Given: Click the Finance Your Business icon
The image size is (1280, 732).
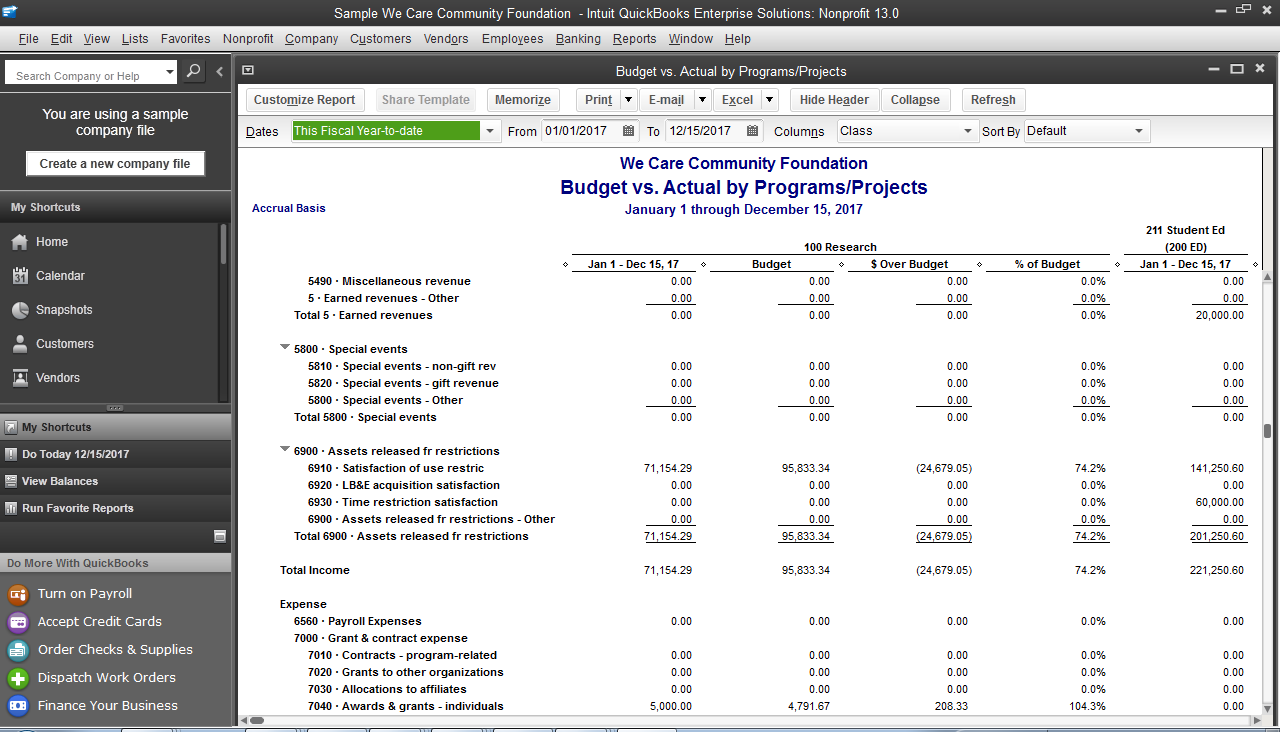Looking at the screenshot, I should pos(18,706).
